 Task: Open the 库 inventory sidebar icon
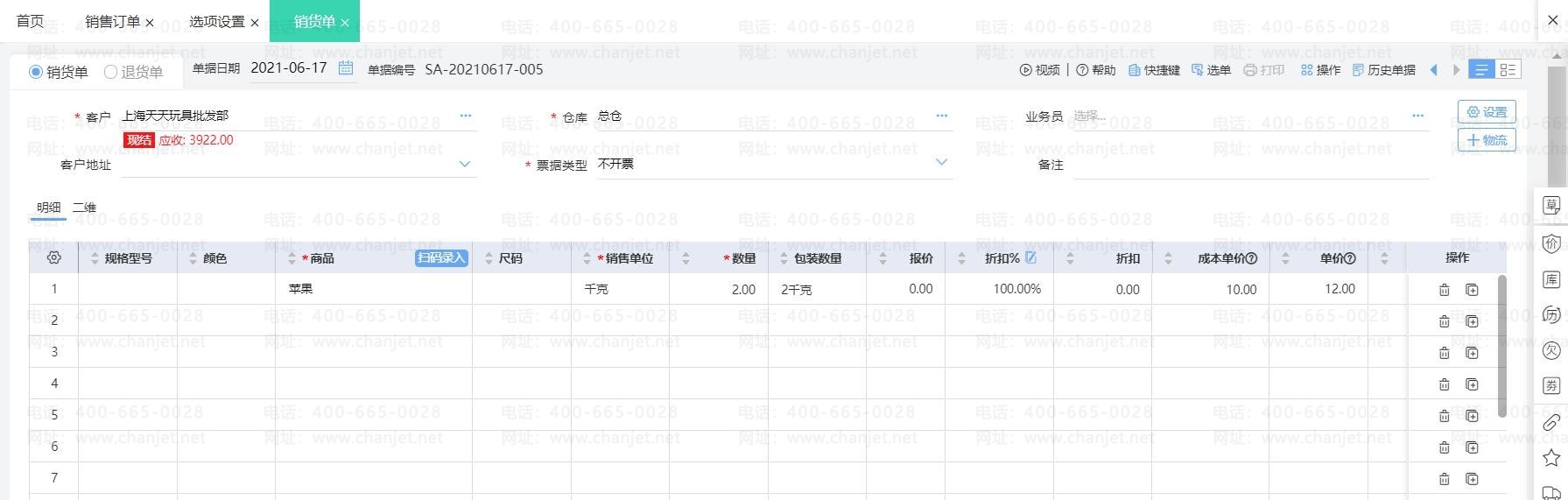1550,279
